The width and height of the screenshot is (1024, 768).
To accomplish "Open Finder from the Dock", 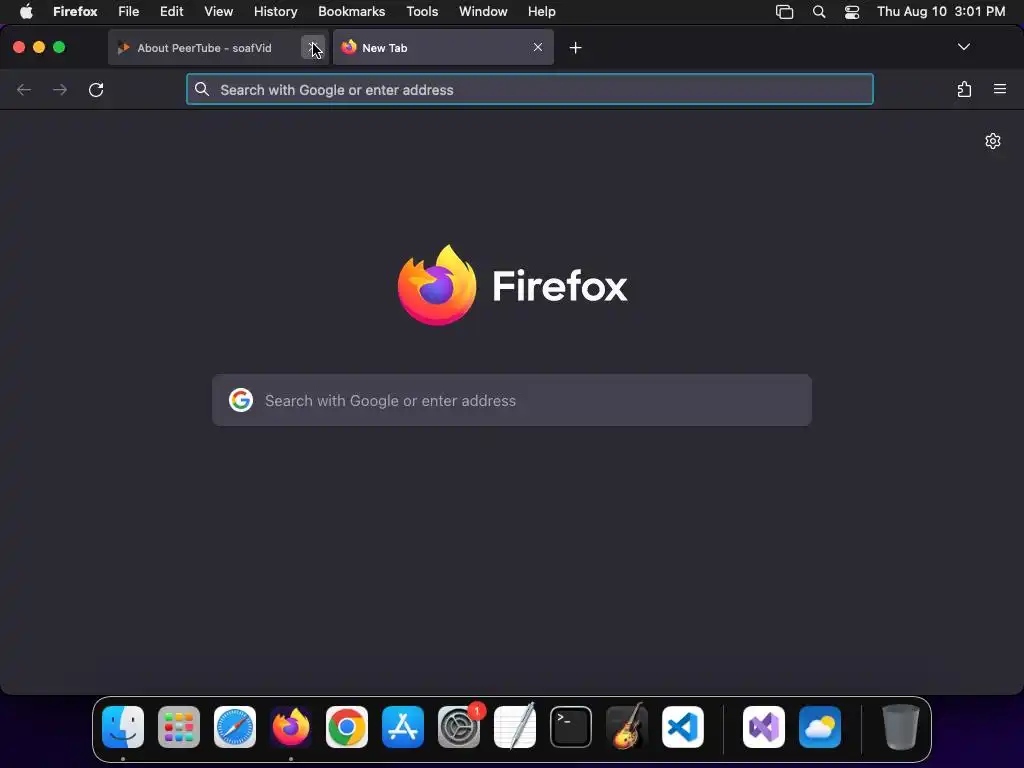I will point(123,726).
